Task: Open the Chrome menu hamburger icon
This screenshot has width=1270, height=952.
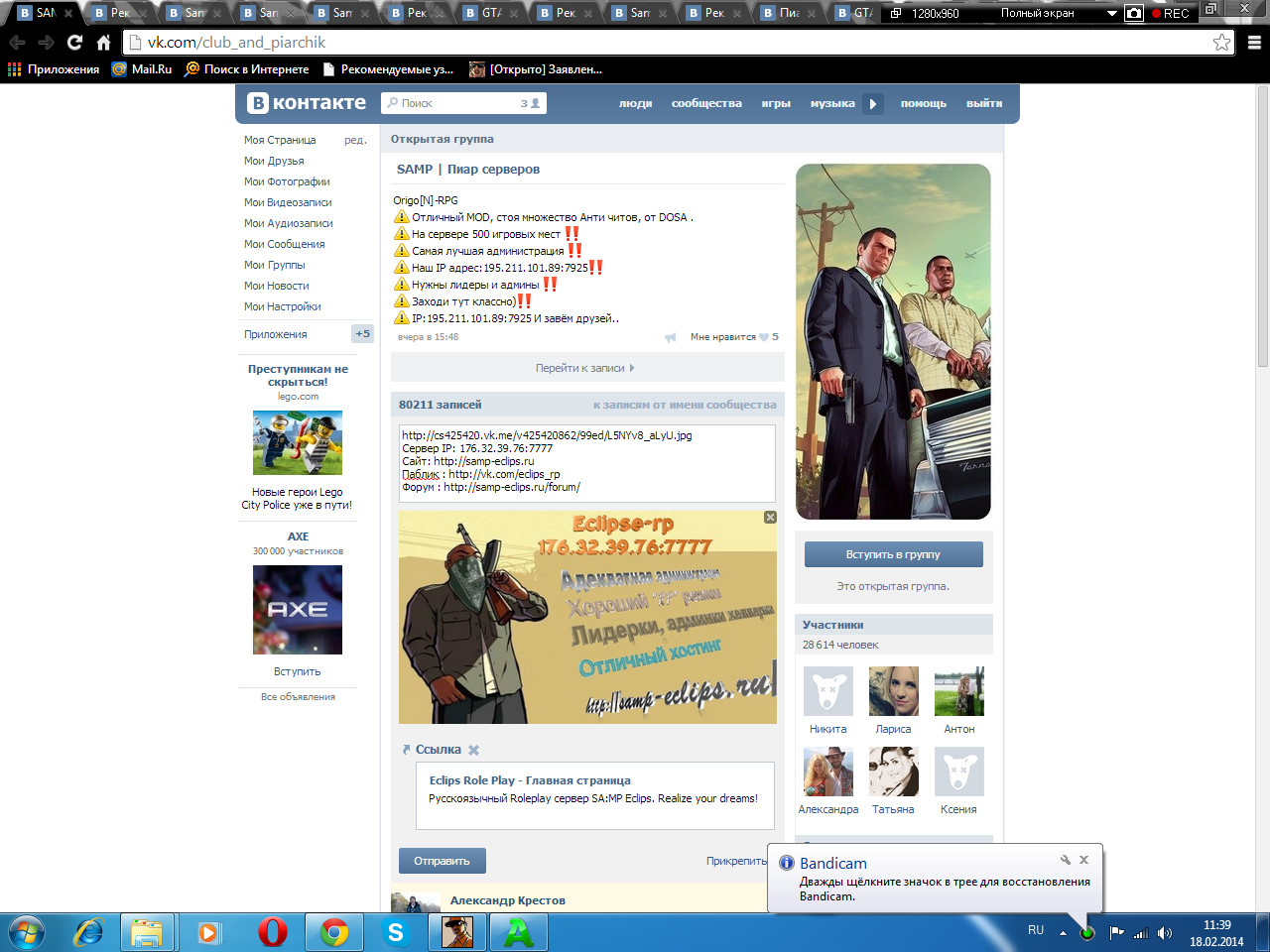Action: coord(1254,43)
